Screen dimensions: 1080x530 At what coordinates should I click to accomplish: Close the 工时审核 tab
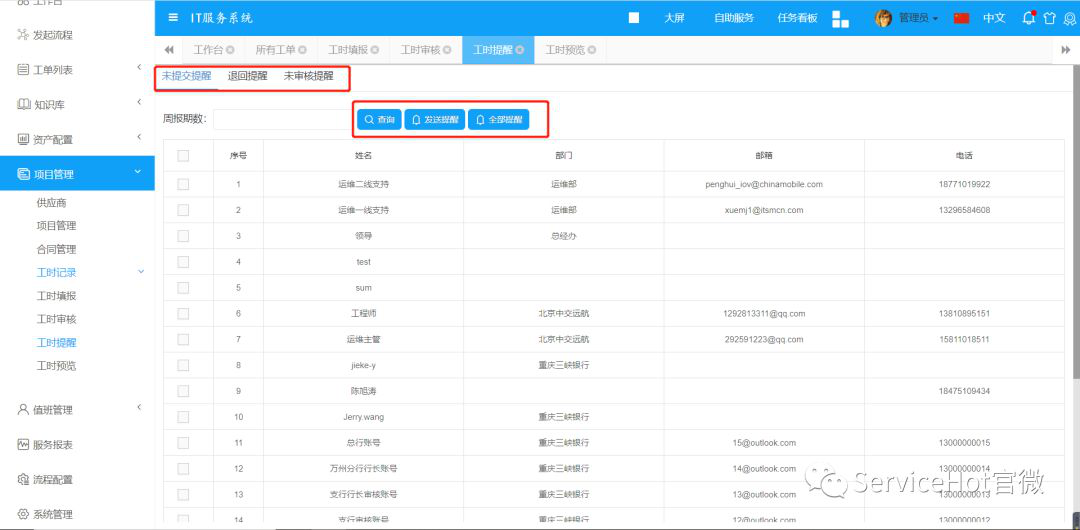point(447,50)
